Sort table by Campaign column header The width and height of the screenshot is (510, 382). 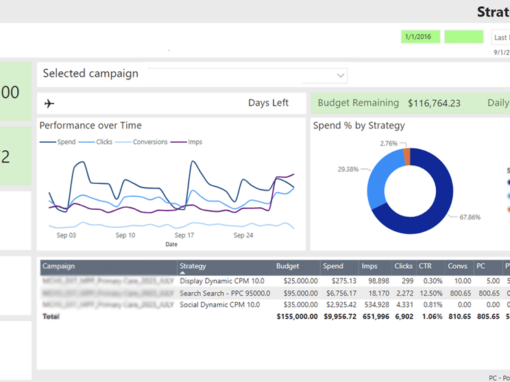pyautogui.click(x=59, y=266)
